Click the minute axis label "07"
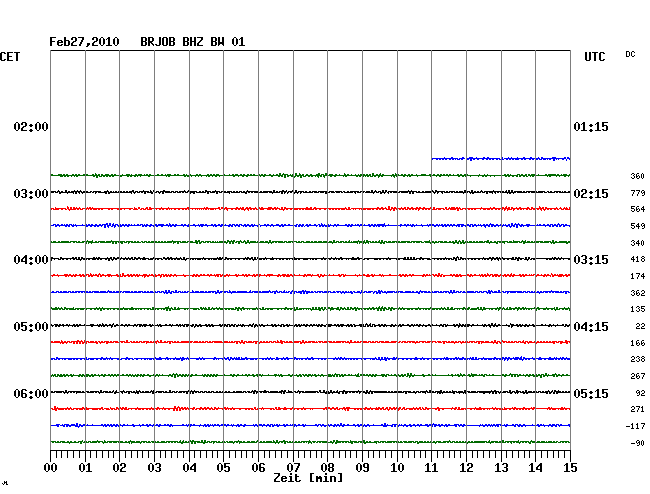The height and width of the screenshot is (494, 650). coord(293,468)
